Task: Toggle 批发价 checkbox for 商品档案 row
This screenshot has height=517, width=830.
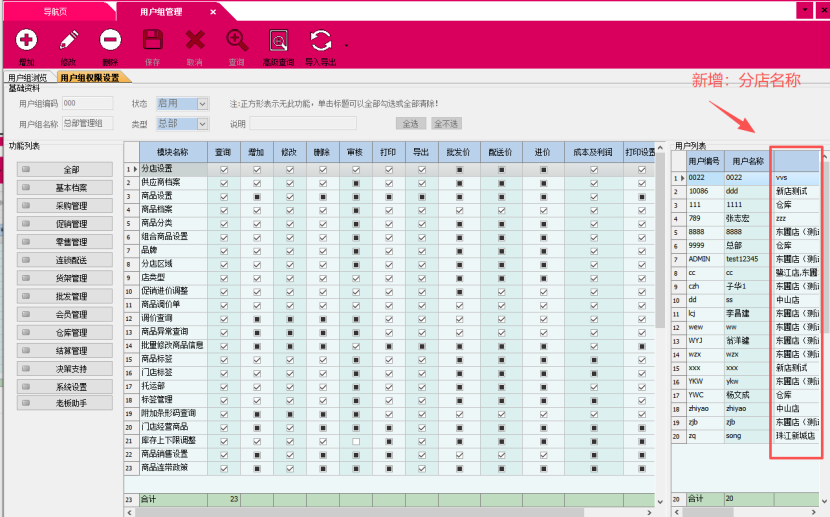Action: [459, 210]
